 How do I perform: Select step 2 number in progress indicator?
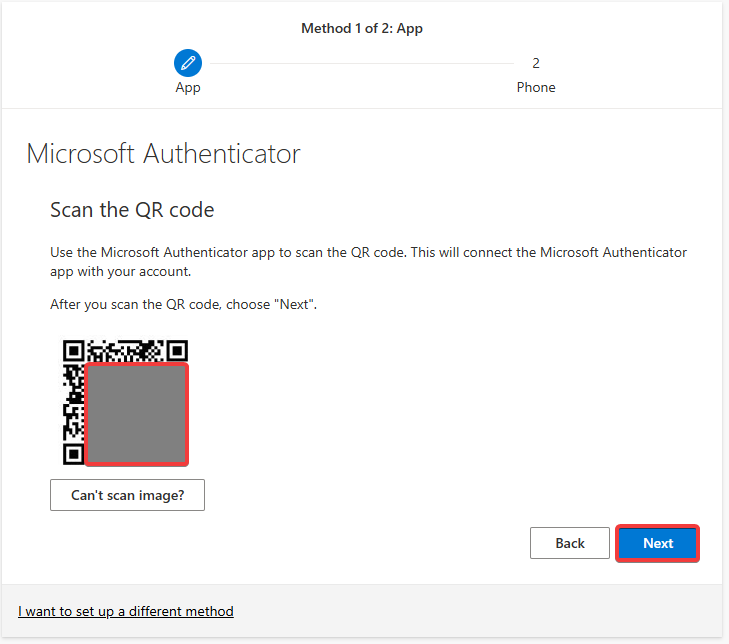pos(536,63)
